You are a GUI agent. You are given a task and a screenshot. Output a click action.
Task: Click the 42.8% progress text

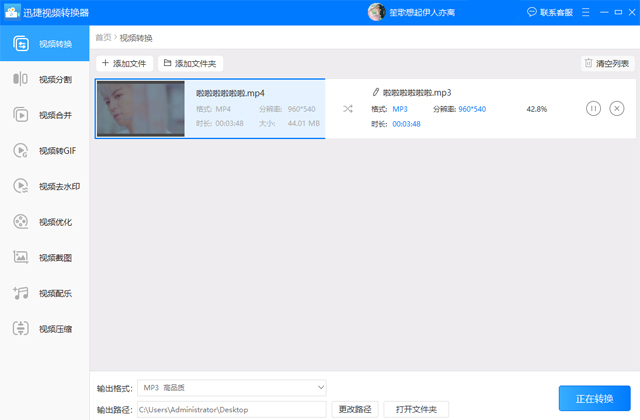tap(536, 109)
